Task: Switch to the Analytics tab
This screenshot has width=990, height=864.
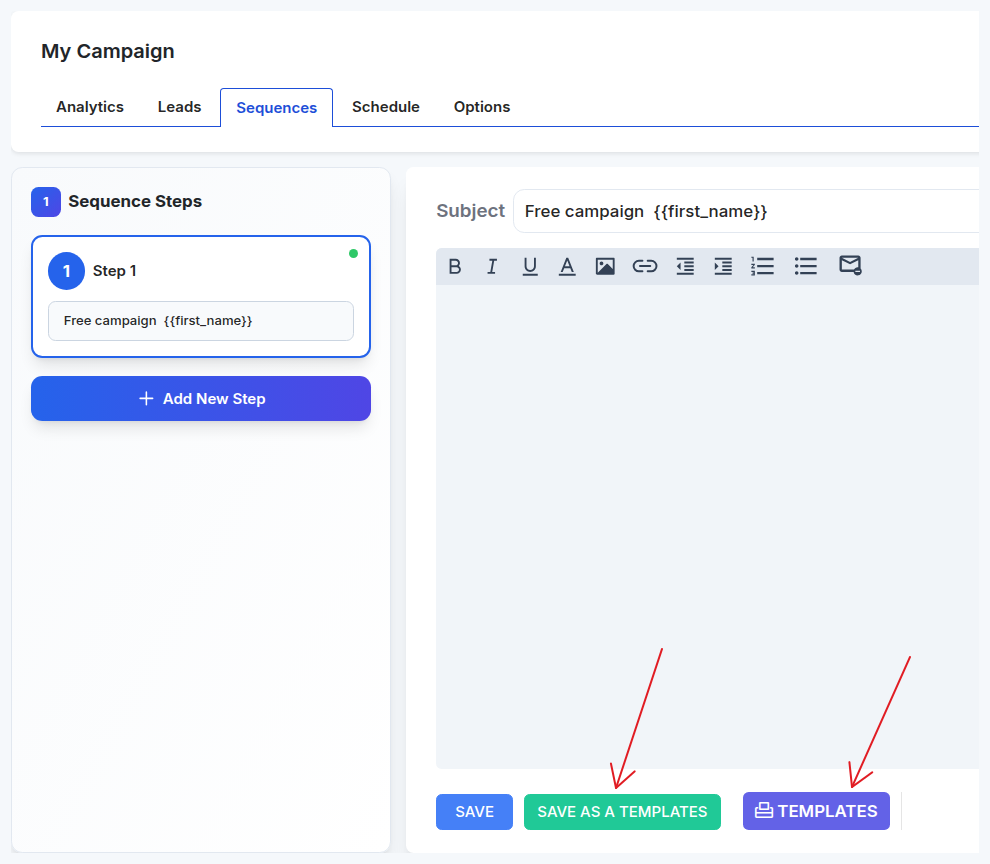Action: point(90,107)
